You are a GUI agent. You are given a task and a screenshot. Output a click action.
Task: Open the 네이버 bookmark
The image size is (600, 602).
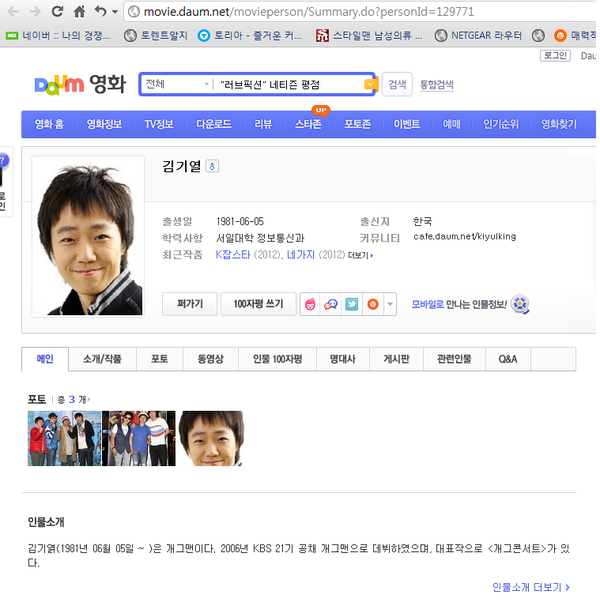(58, 36)
